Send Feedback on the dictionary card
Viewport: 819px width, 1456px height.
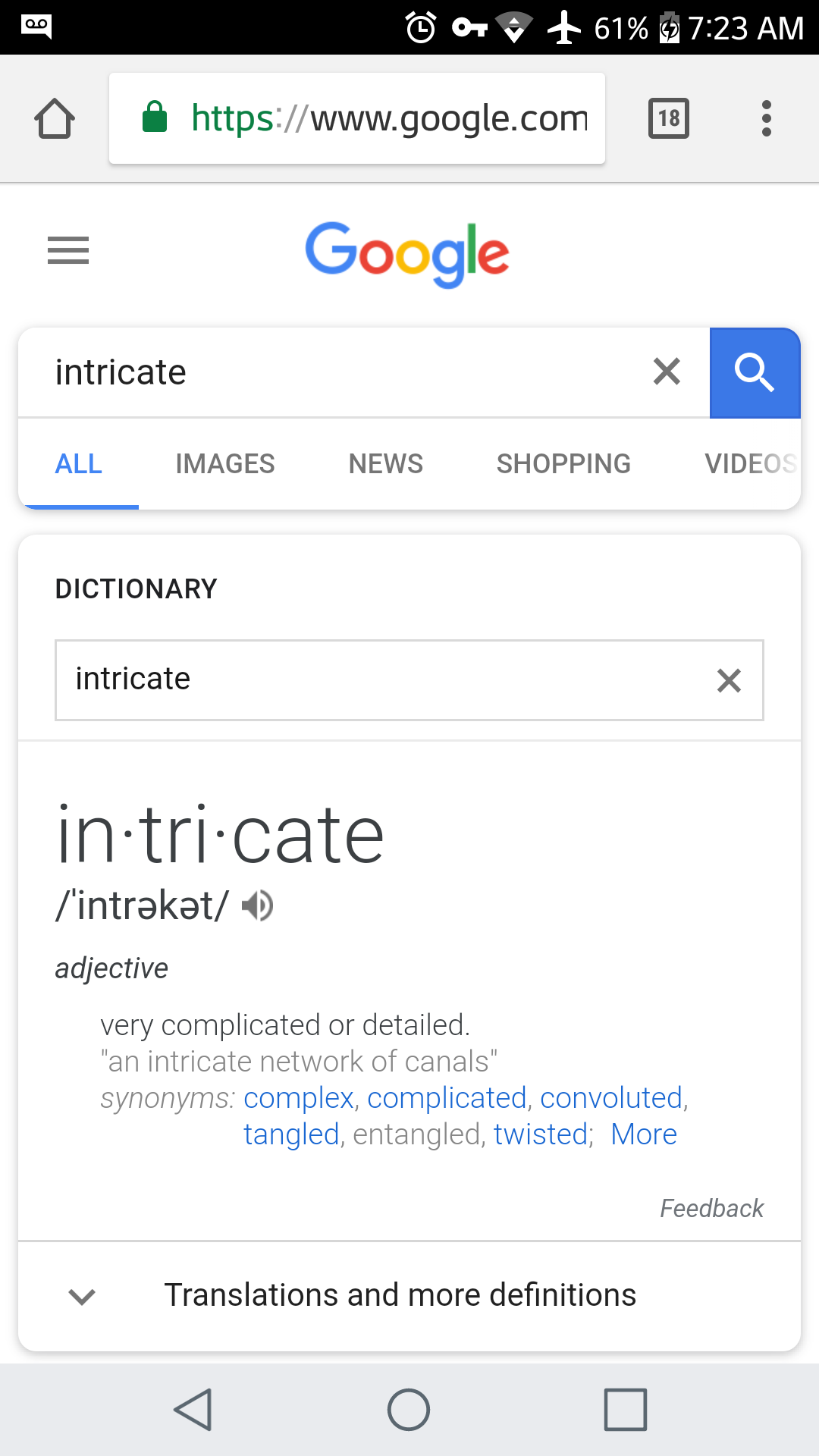[x=711, y=1208]
